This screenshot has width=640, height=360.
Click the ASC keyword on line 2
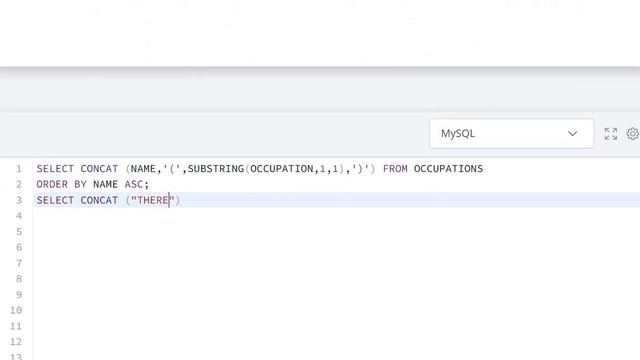pyautogui.click(x=134, y=184)
